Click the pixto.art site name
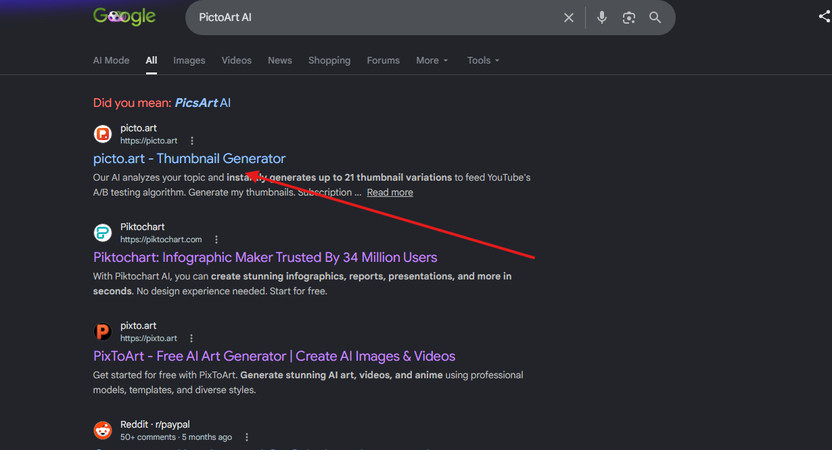 click(138, 325)
